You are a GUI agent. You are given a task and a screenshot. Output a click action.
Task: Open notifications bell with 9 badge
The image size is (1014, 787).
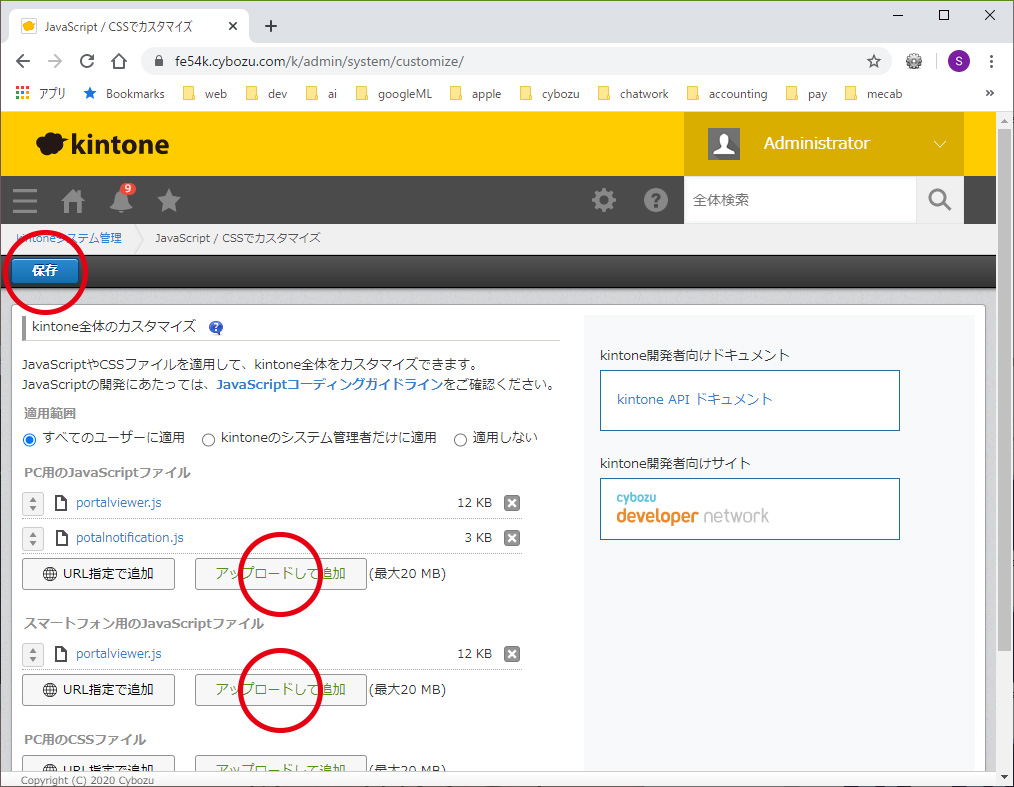tap(121, 199)
